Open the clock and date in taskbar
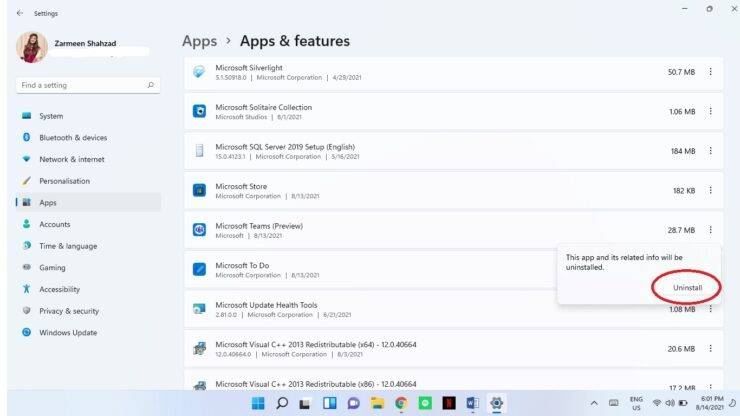This screenshot has height=416, width=740. click(x=709, y=403)
